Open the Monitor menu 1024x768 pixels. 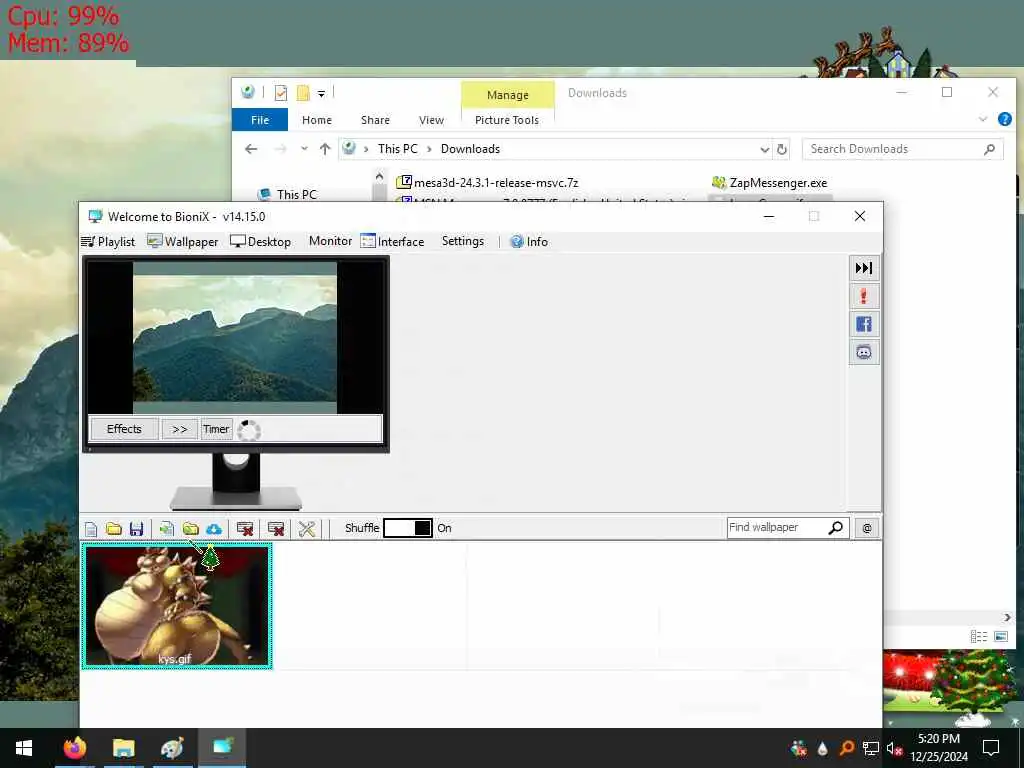point(330,241)
